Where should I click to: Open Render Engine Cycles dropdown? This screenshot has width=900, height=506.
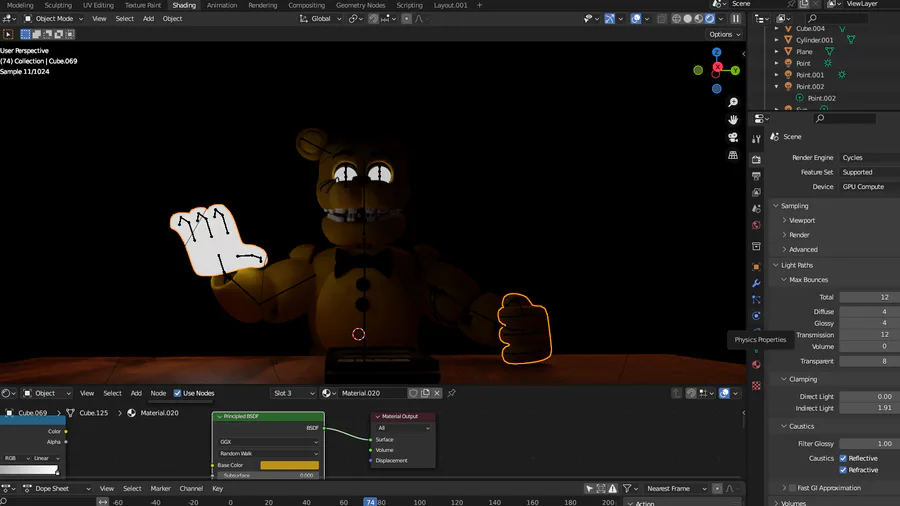[870, 157]
